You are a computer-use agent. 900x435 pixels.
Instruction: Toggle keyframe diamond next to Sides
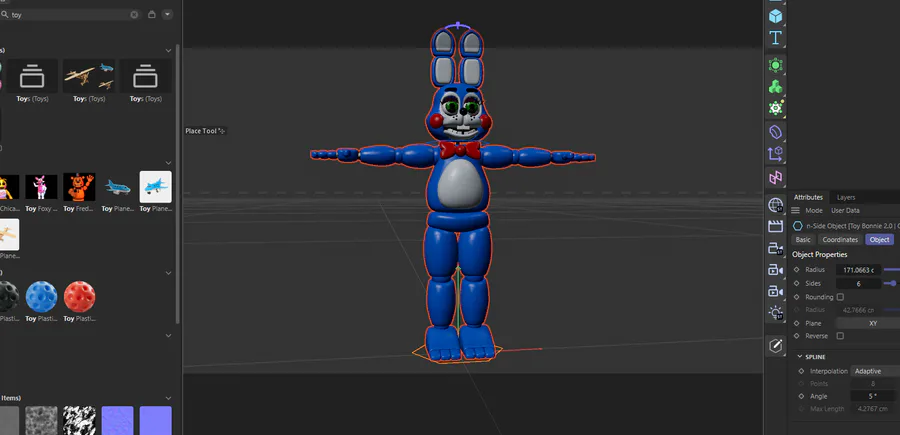796,283
